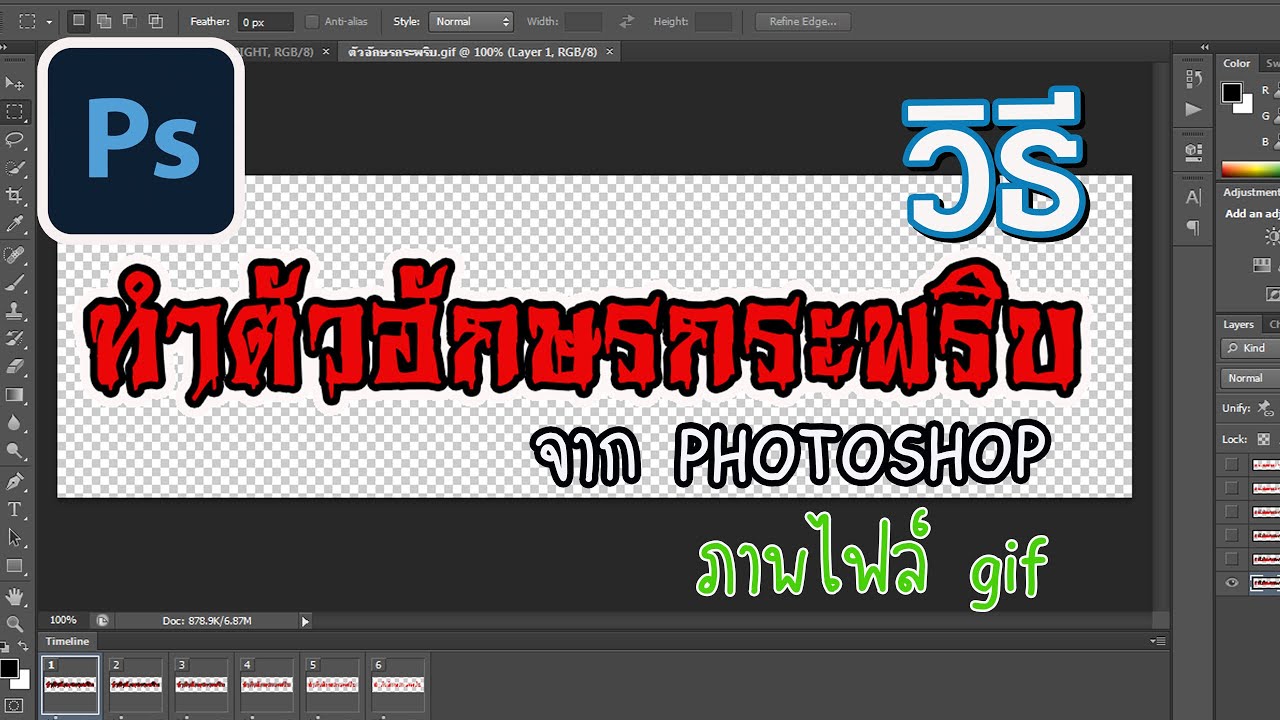Switch to the .gif document tab

472,51
